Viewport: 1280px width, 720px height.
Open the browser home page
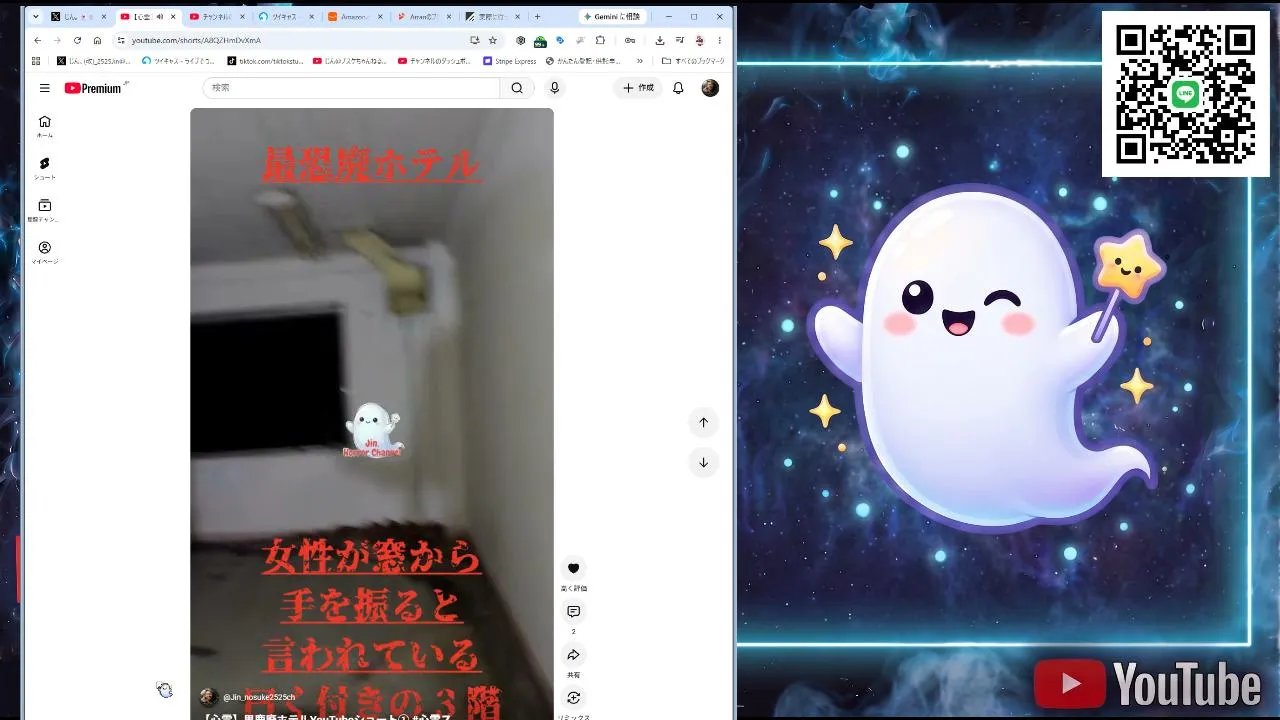97,40
